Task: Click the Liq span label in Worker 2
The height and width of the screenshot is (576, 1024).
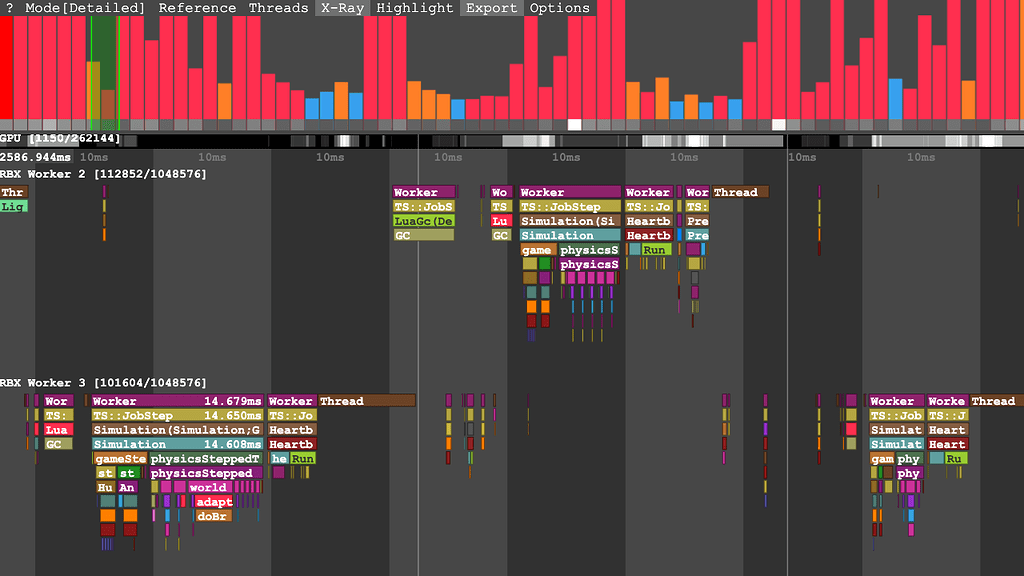Action: [x=12, y=206]
